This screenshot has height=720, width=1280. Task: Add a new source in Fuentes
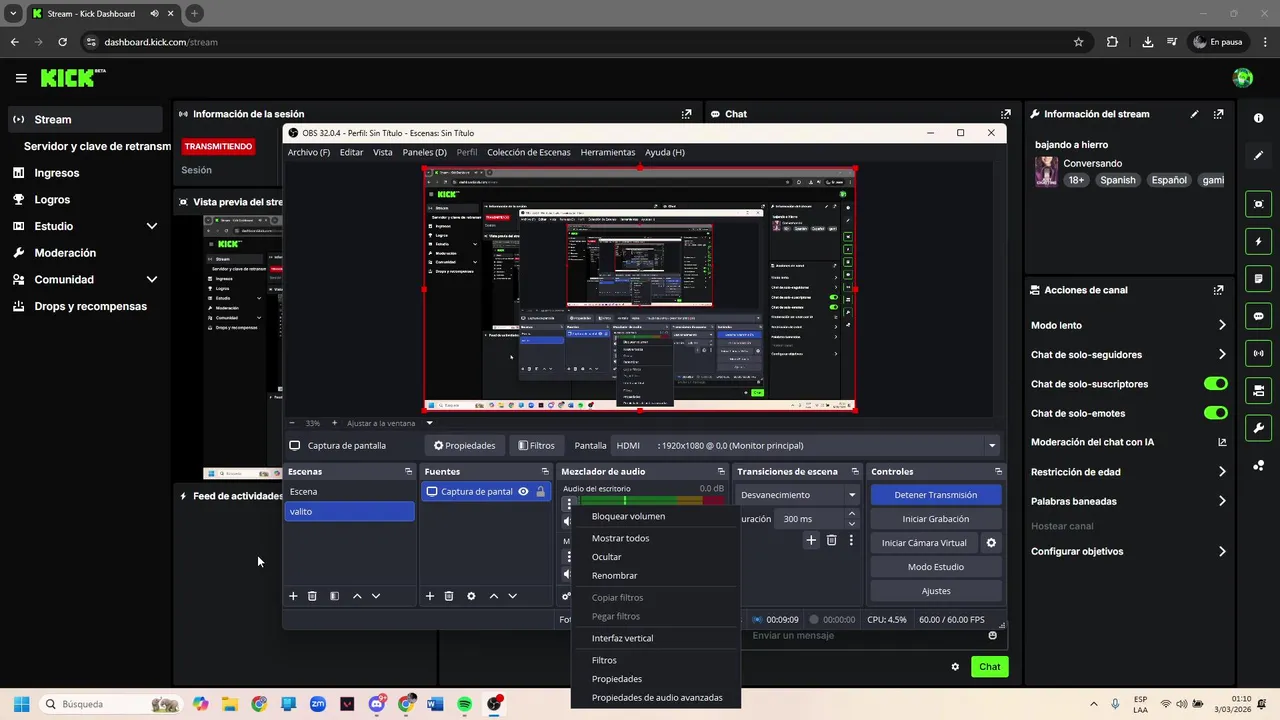[430, 596]
